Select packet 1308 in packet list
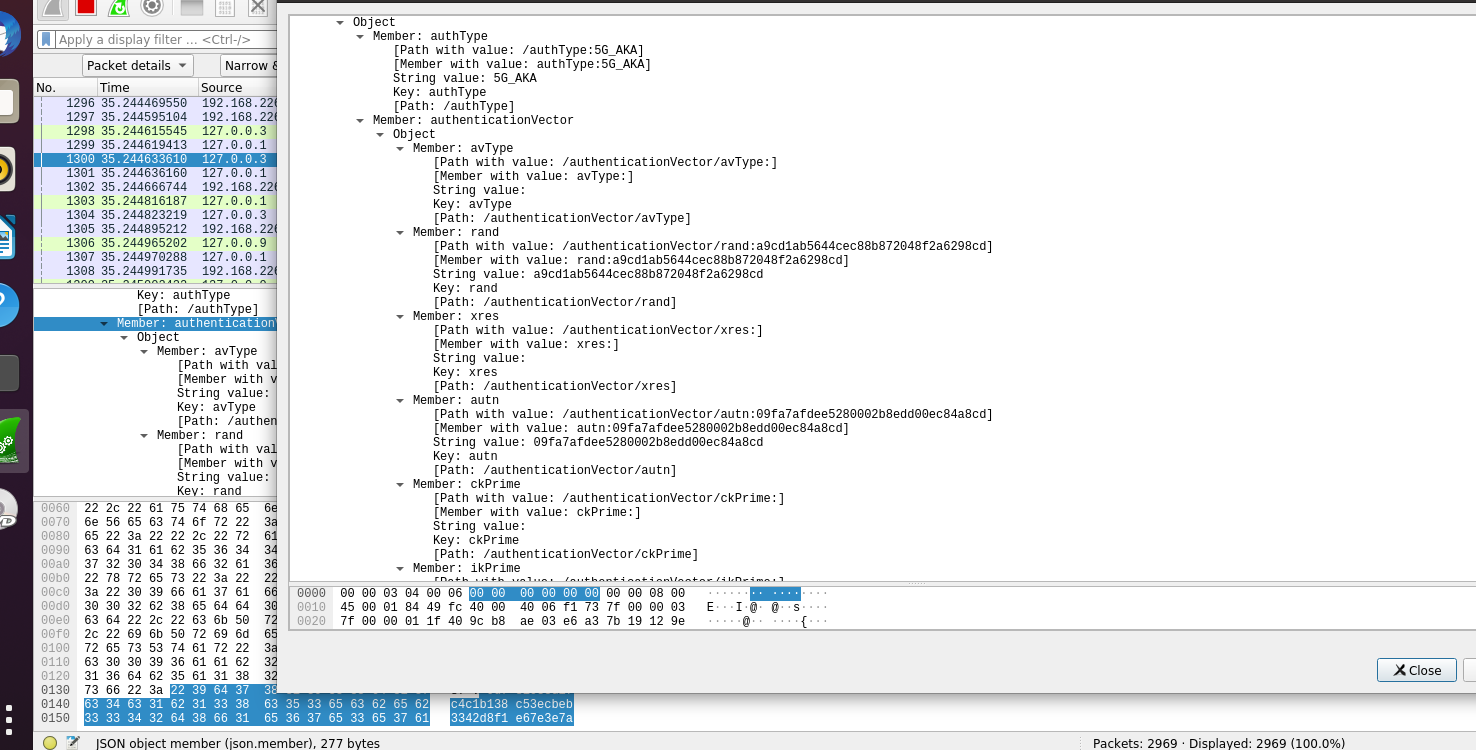This screenshot has width=1476, height=750. tap(156, 271)
